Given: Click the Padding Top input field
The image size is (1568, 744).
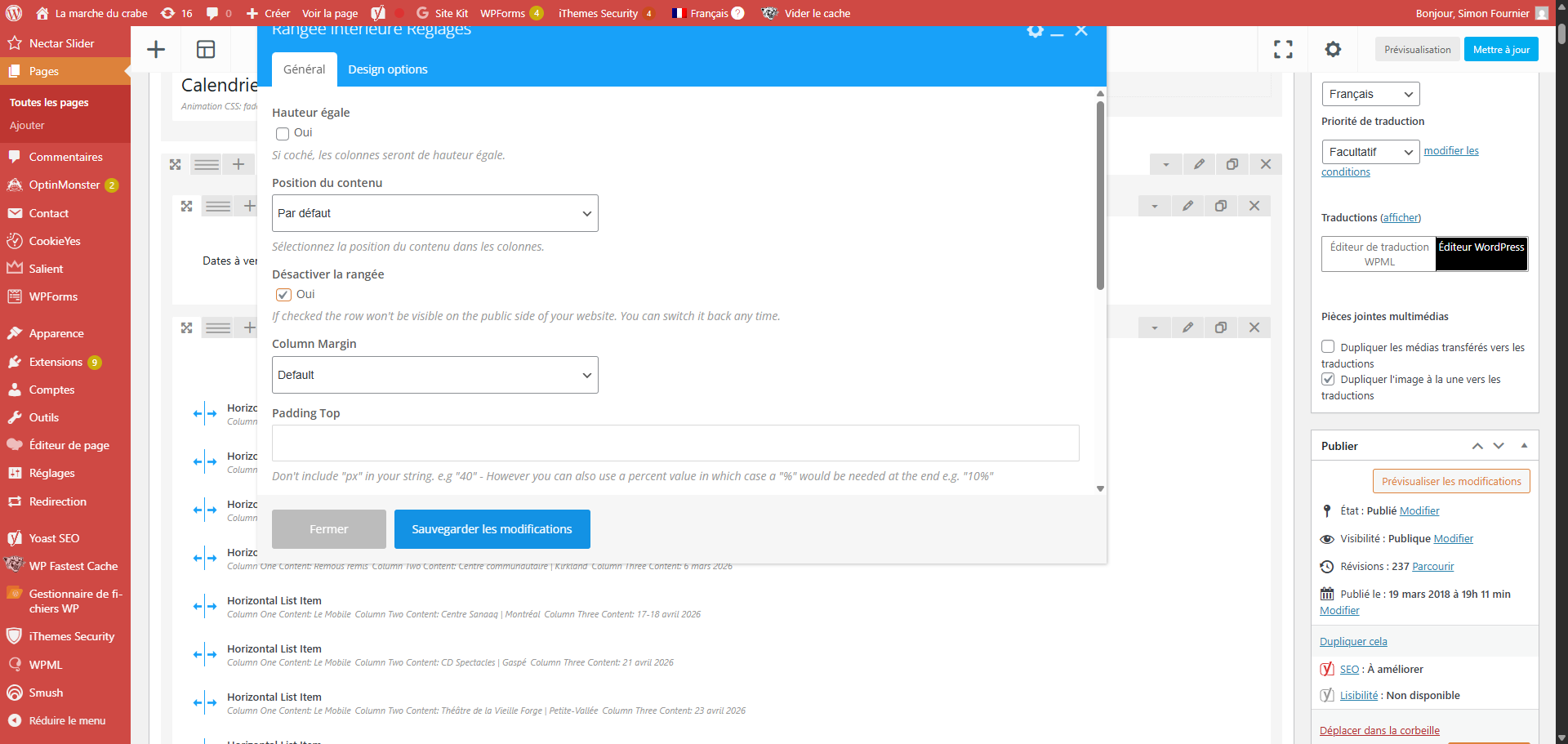Looking at the screenshot, I should [x=675, y=443].
